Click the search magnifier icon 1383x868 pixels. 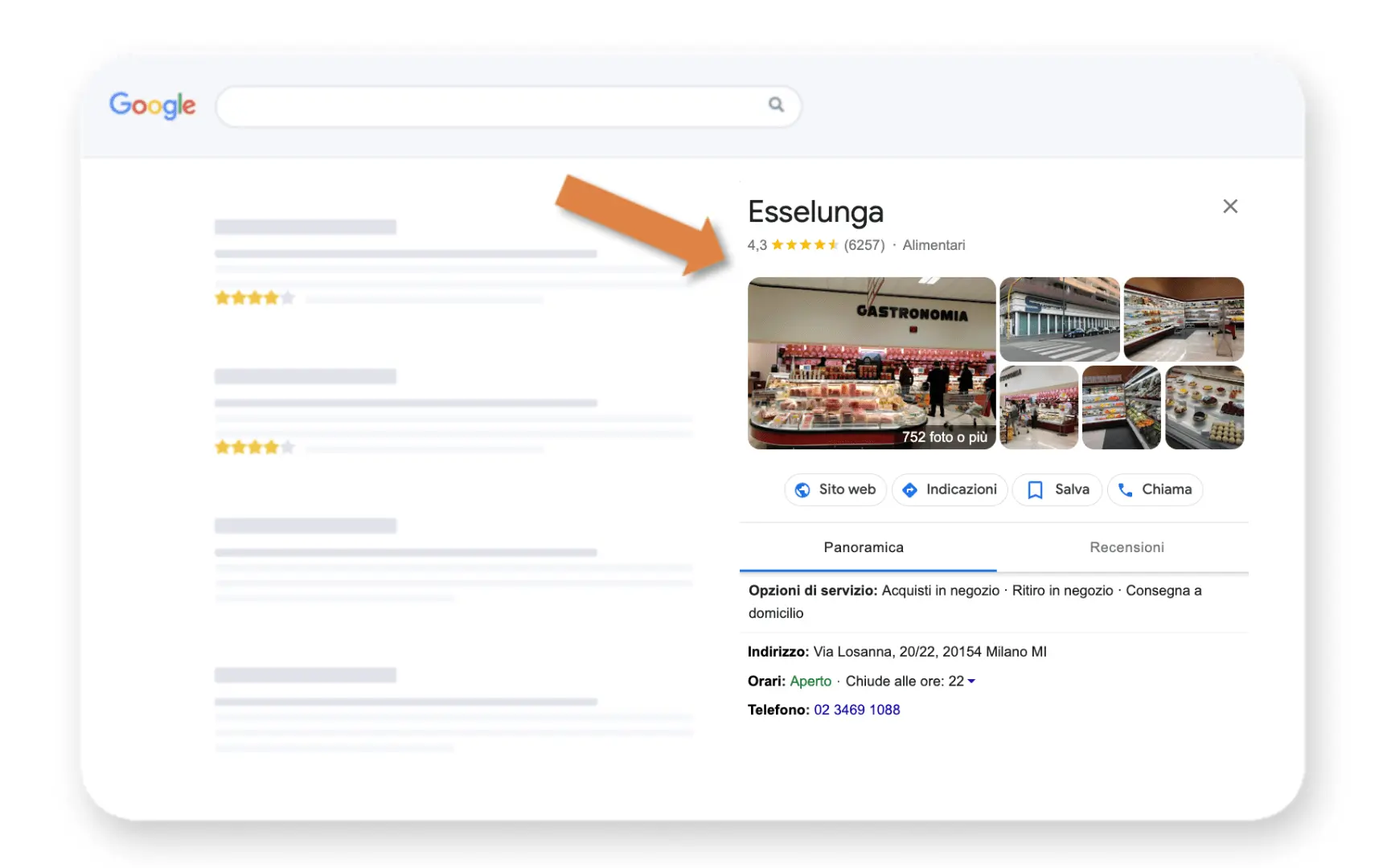click(x=776, y=104)
